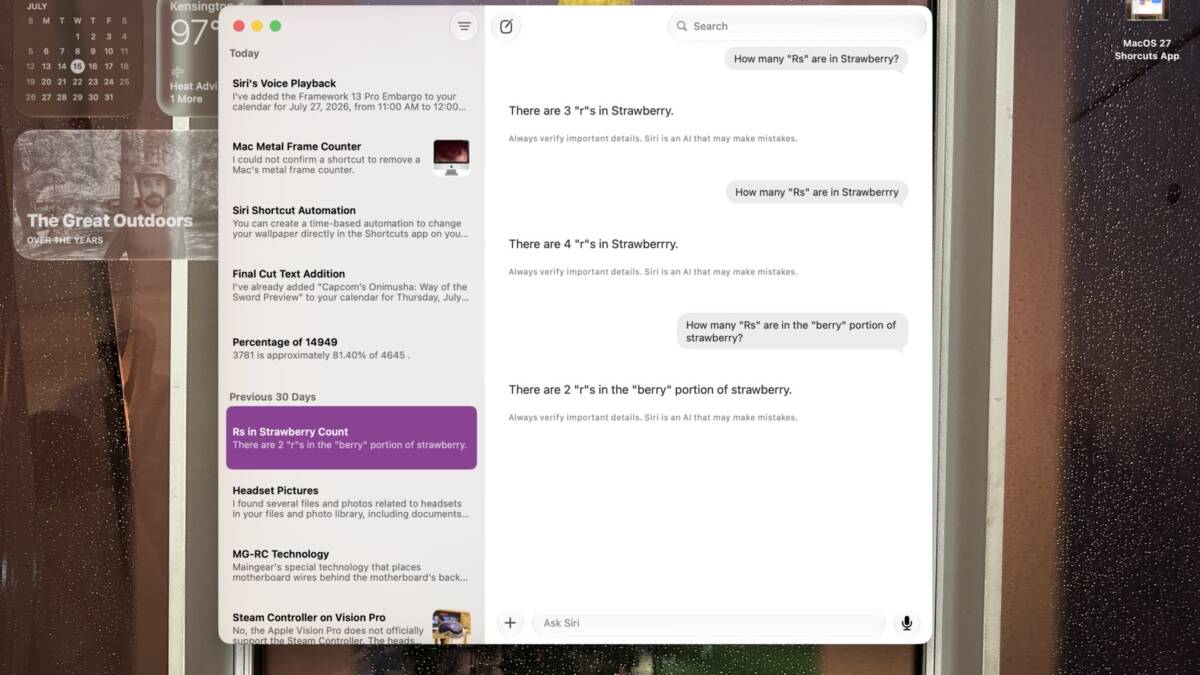Maximize the Siri window with green button
This screenshot has height=675, width=1200.
pos(276,27)
